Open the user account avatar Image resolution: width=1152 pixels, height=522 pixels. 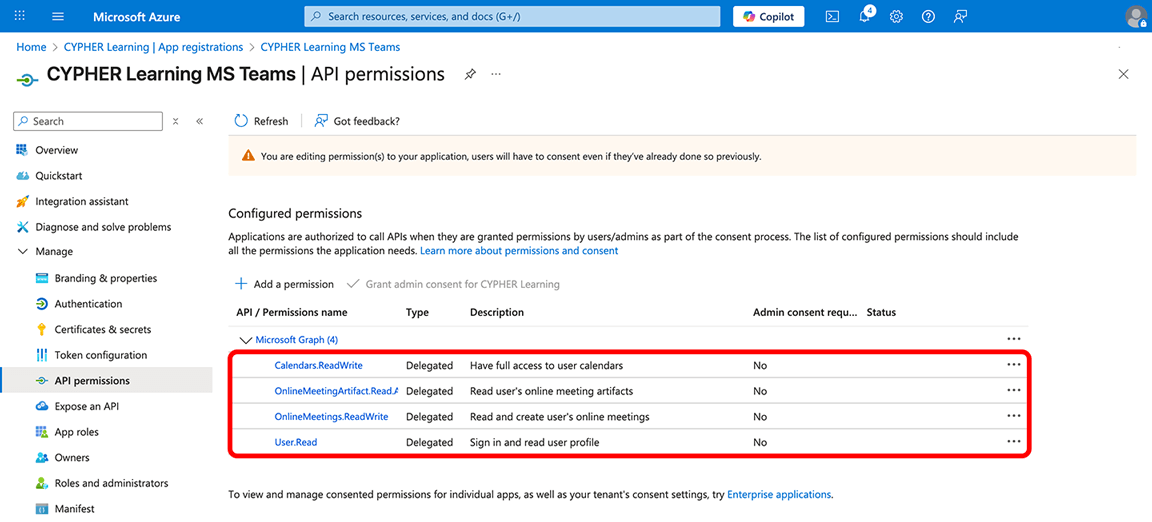[1136, 16]
